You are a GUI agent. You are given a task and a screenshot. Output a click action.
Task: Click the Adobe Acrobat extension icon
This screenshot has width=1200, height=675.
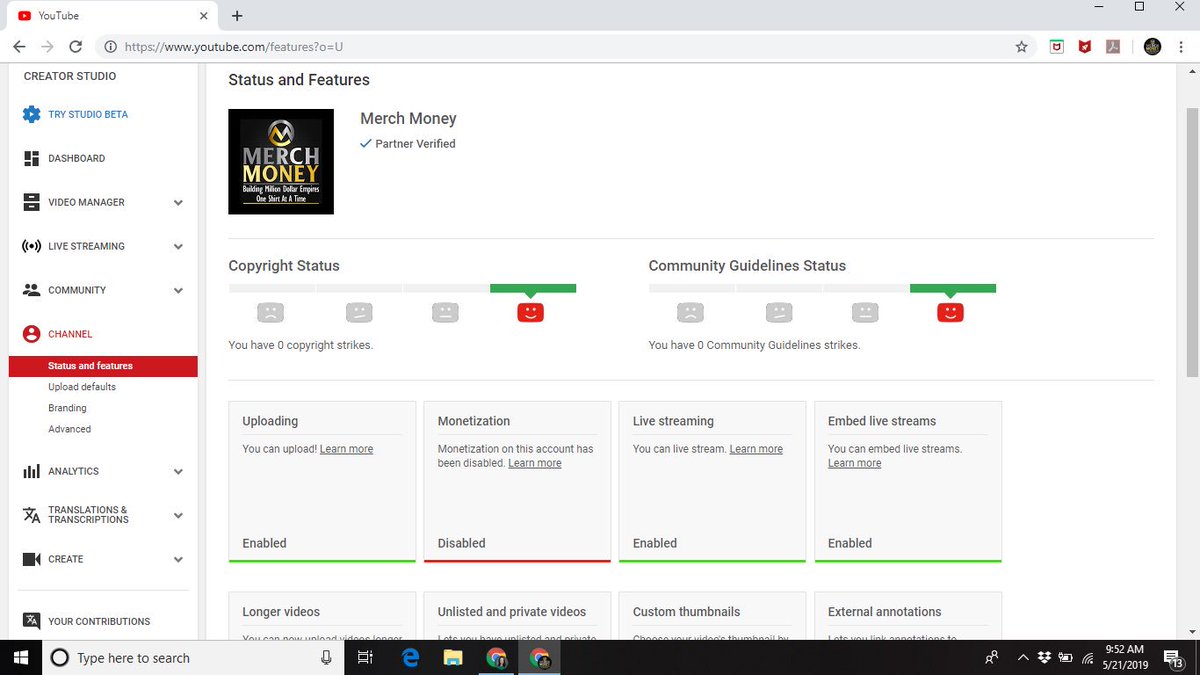point(1111,46)
